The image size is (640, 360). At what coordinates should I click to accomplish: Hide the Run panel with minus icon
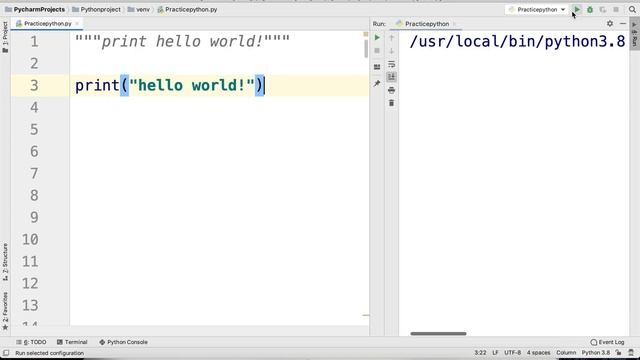point(623,24)
